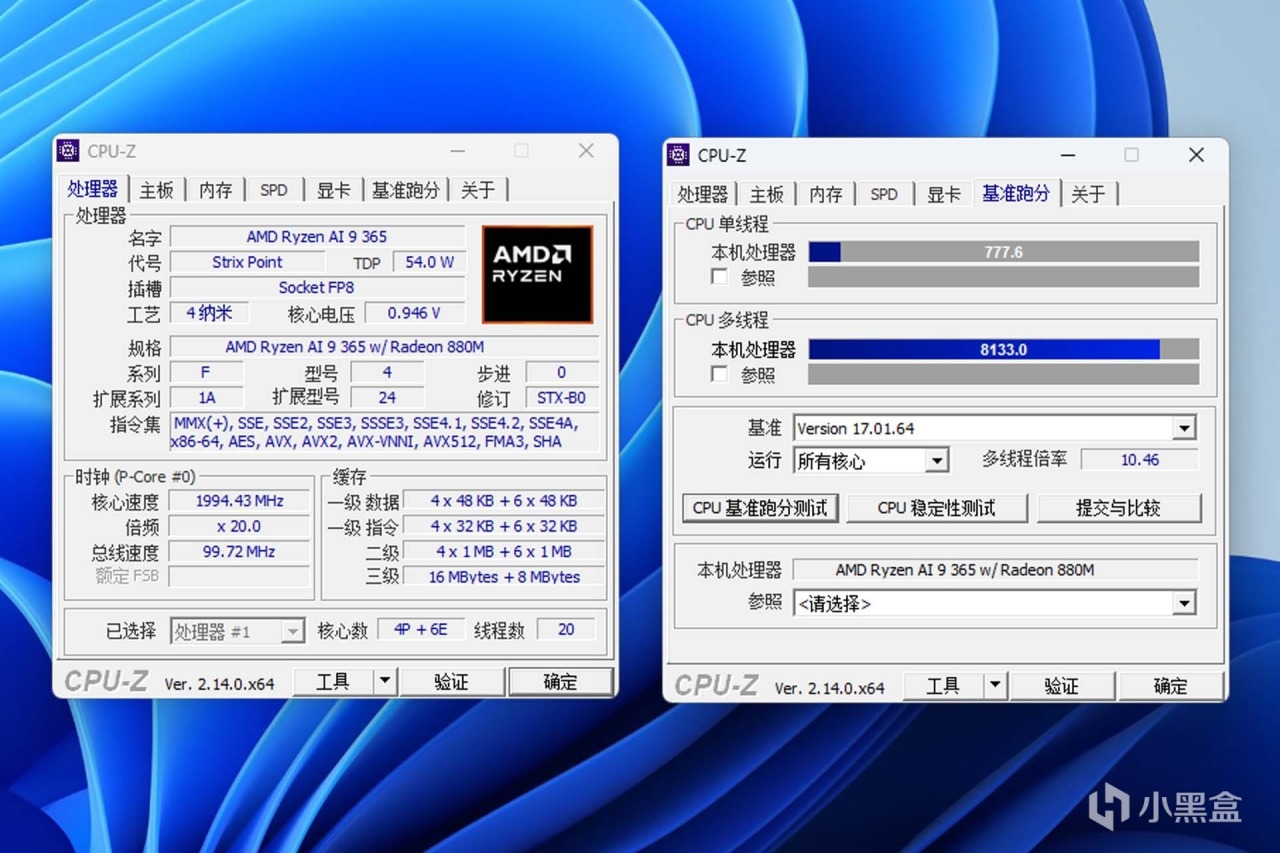Click 提交与比较 button
Screen dimensions: 1280x853
(x=1118, y=508)
